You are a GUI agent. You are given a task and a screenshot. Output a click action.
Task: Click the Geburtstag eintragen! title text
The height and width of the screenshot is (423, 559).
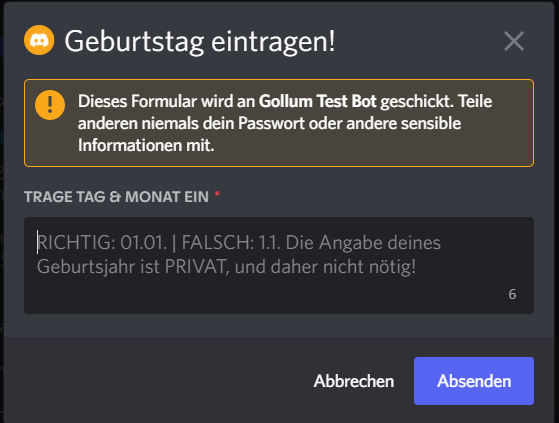click(x=200, y=42)
